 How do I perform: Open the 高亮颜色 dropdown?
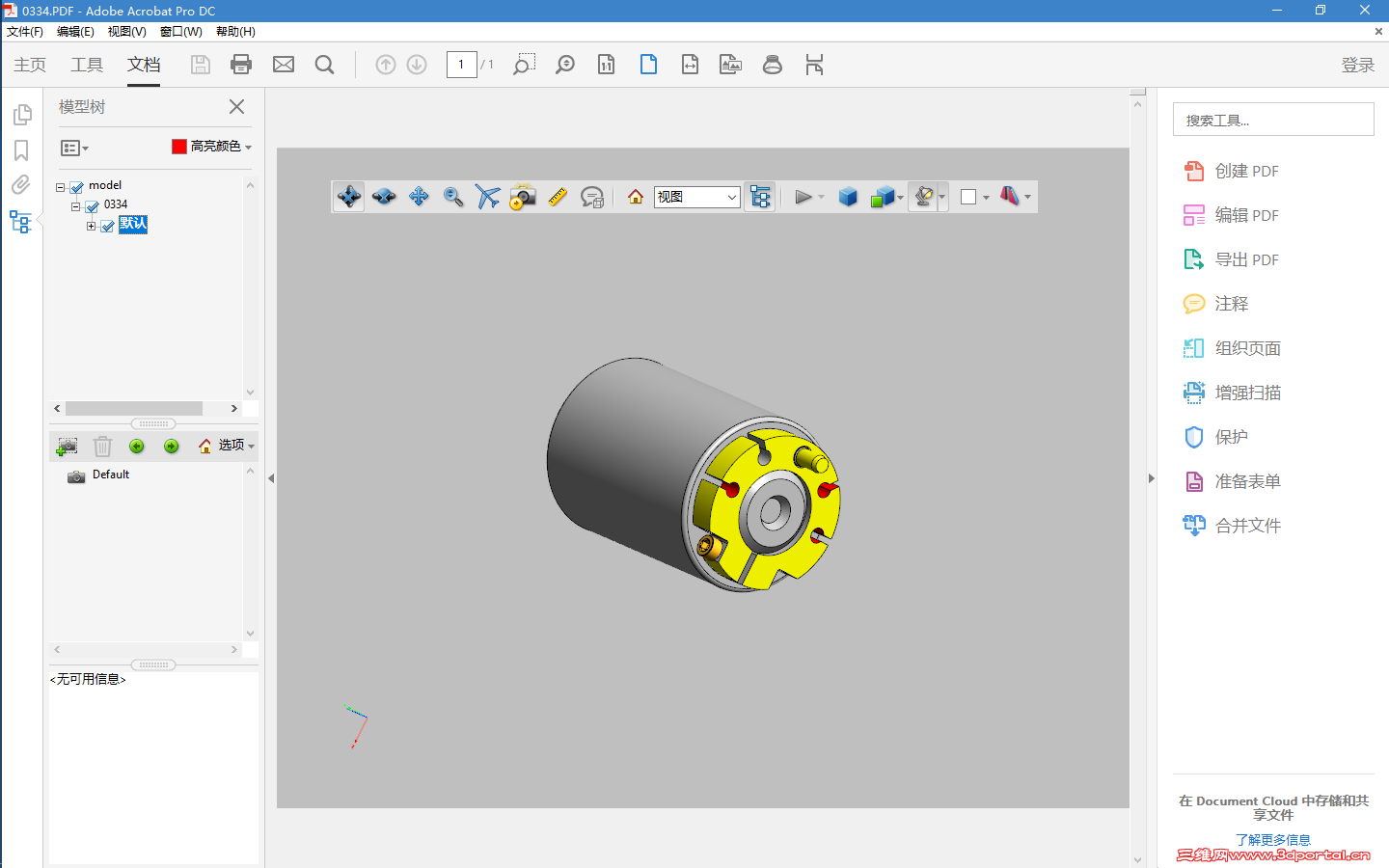click(x=212, y=147)
